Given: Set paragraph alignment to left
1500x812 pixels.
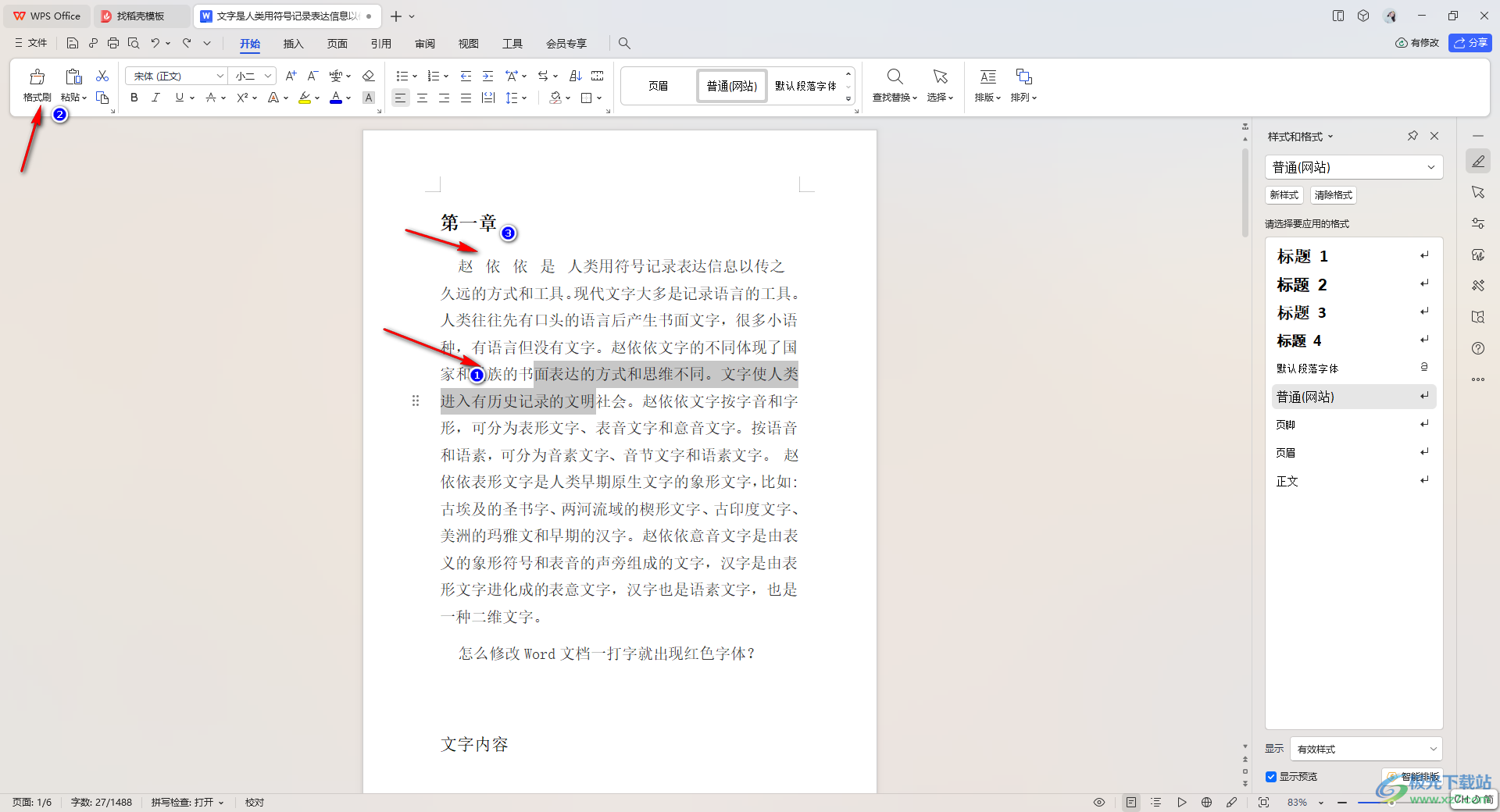Looking at the screenshot, I should (x=400, y=98).
